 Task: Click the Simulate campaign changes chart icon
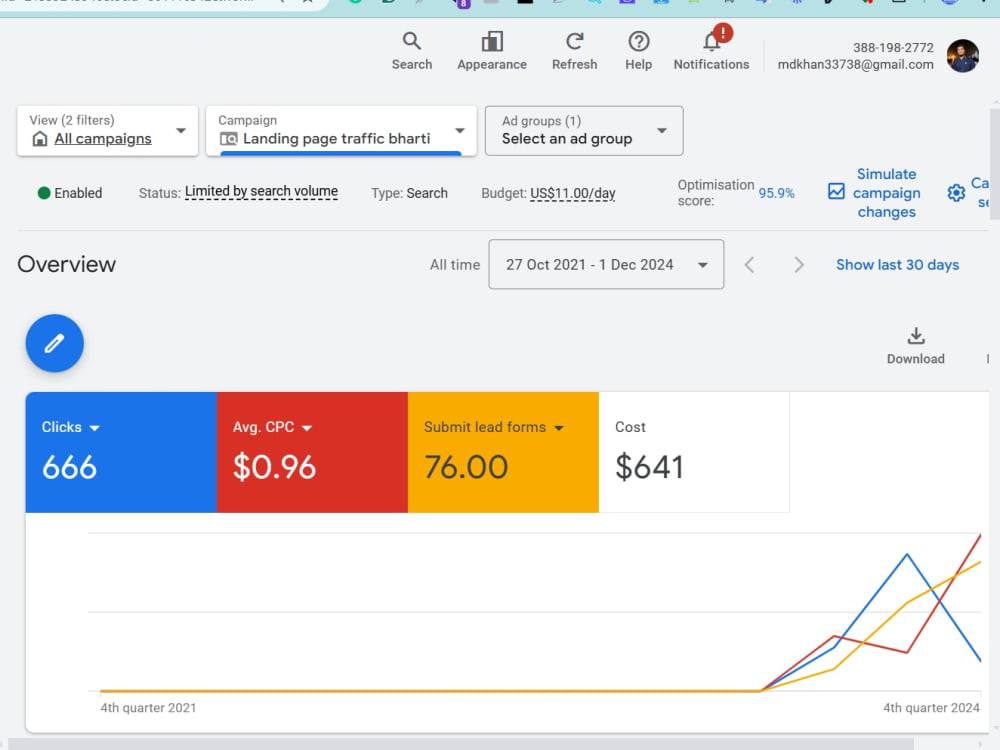point(836,191)
